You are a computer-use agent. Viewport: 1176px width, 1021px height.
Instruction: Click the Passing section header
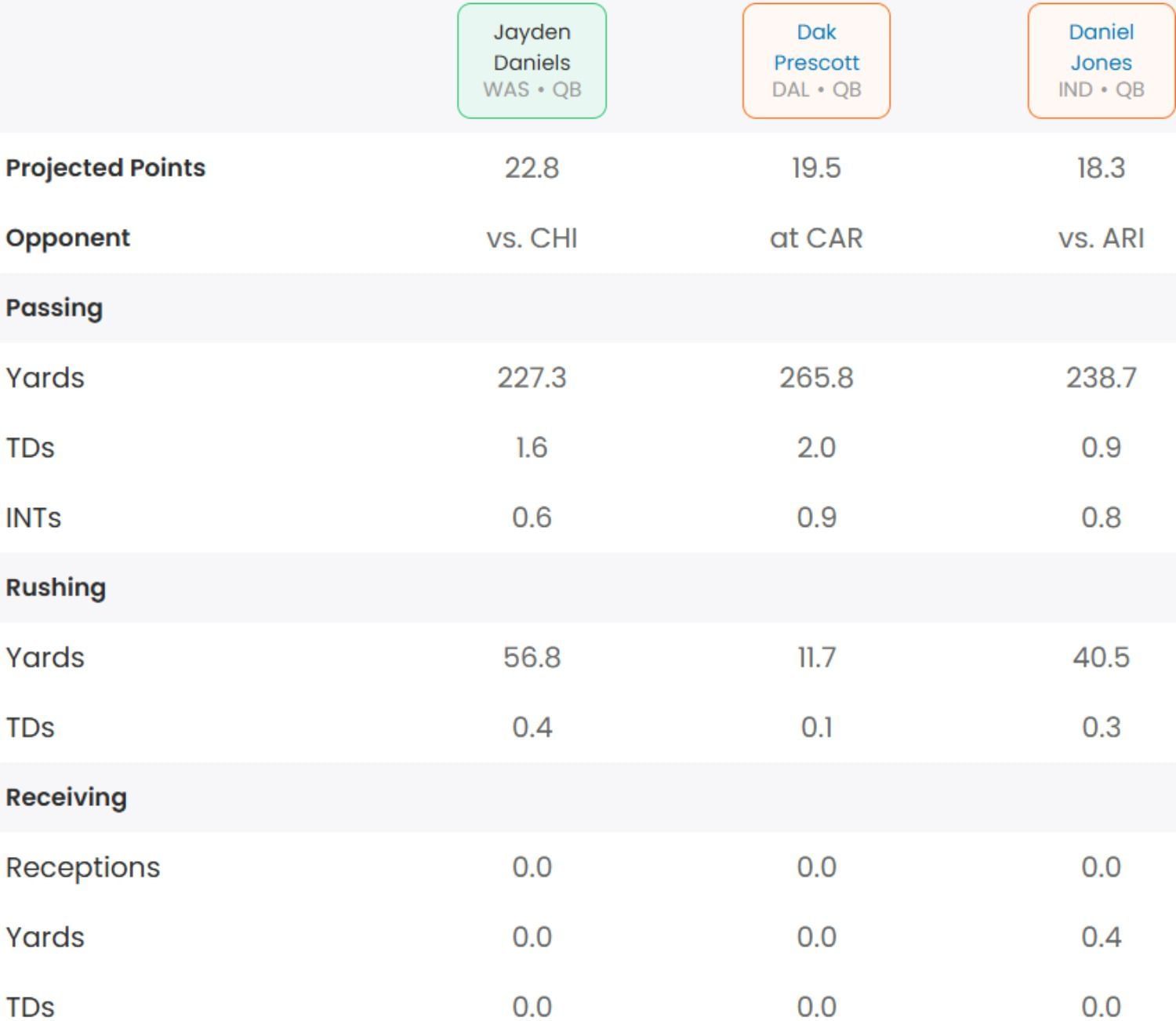coord(54,307)
